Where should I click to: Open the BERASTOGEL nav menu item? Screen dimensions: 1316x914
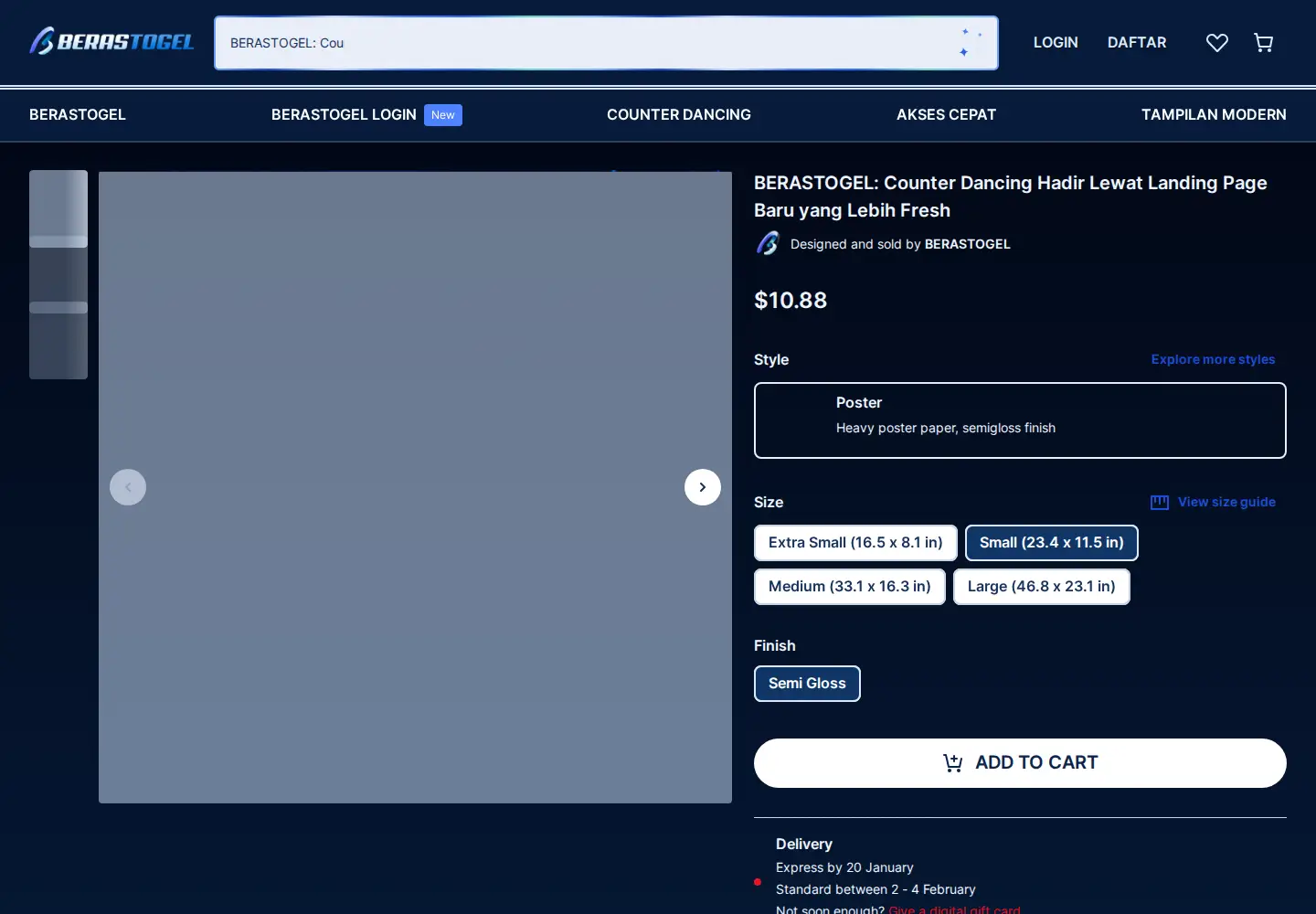point(78,115)
